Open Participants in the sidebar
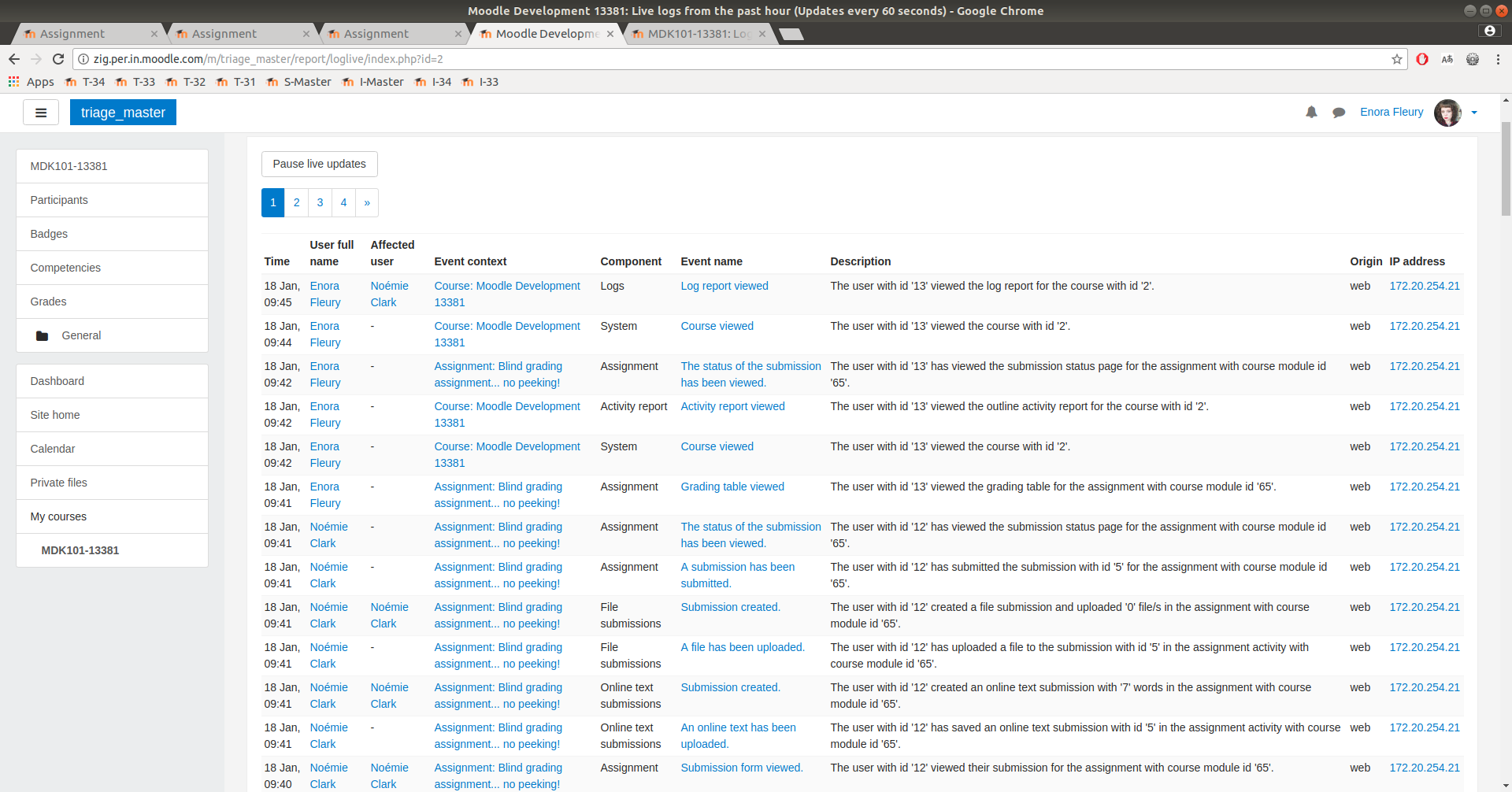Screen dimensions: 1512x792 [112, 200]
